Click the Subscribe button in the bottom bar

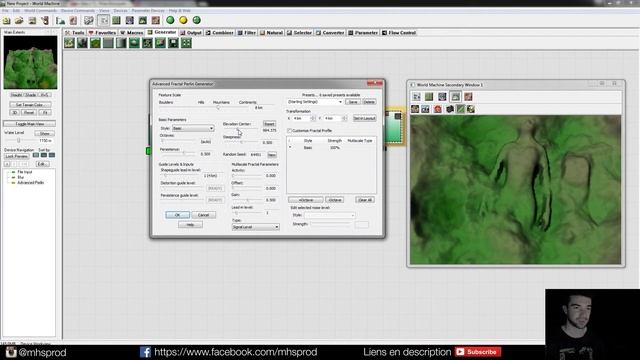[x=478, y=352]
